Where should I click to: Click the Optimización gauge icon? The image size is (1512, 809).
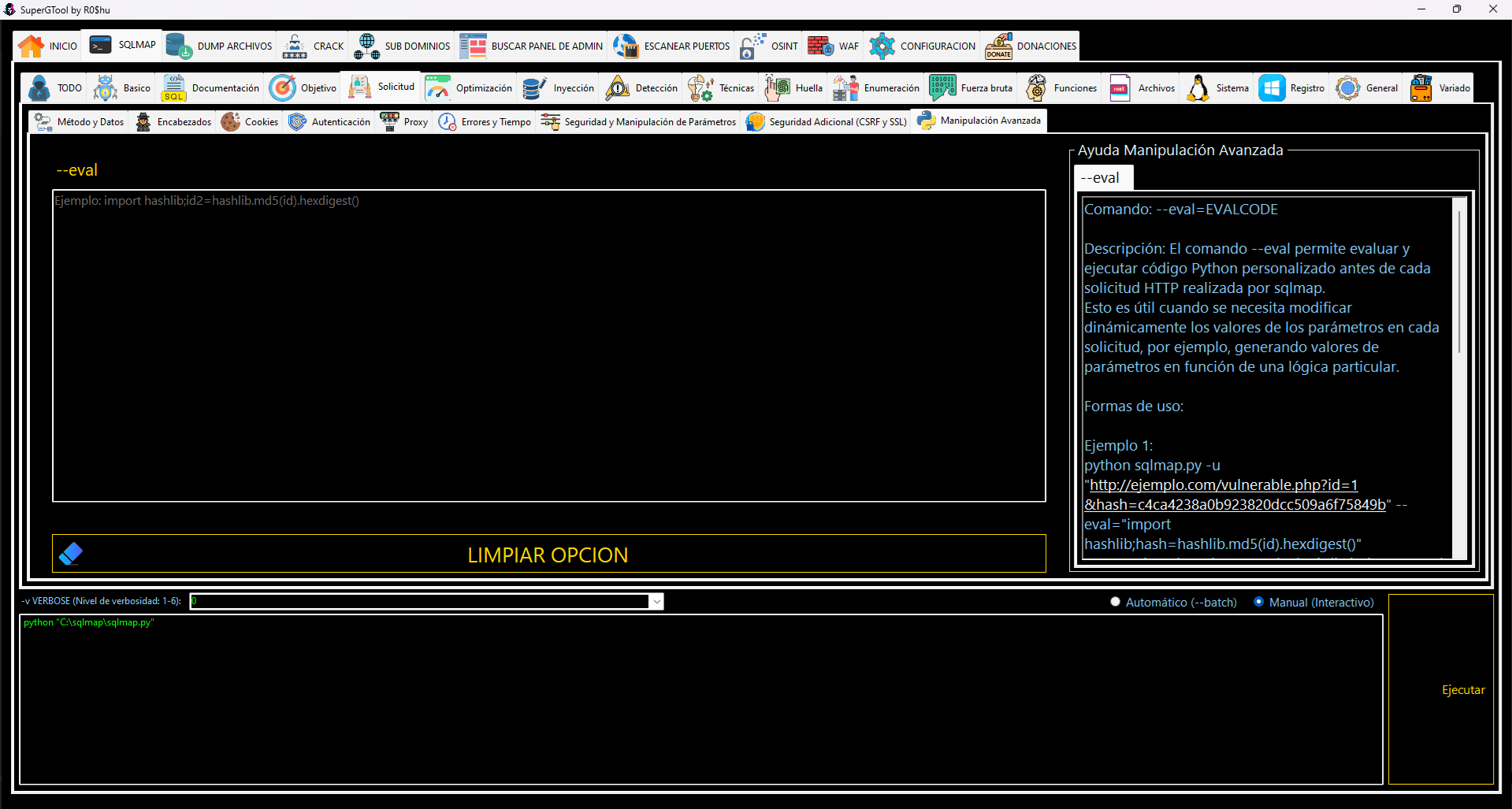tap(438, 88)
